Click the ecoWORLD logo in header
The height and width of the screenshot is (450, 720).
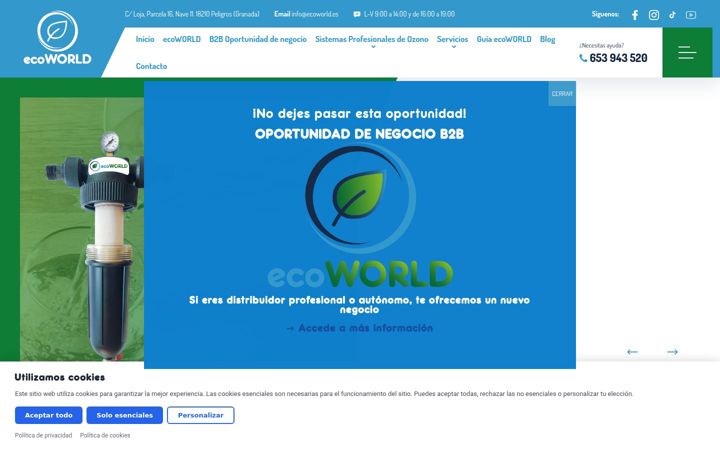[57, 38]
